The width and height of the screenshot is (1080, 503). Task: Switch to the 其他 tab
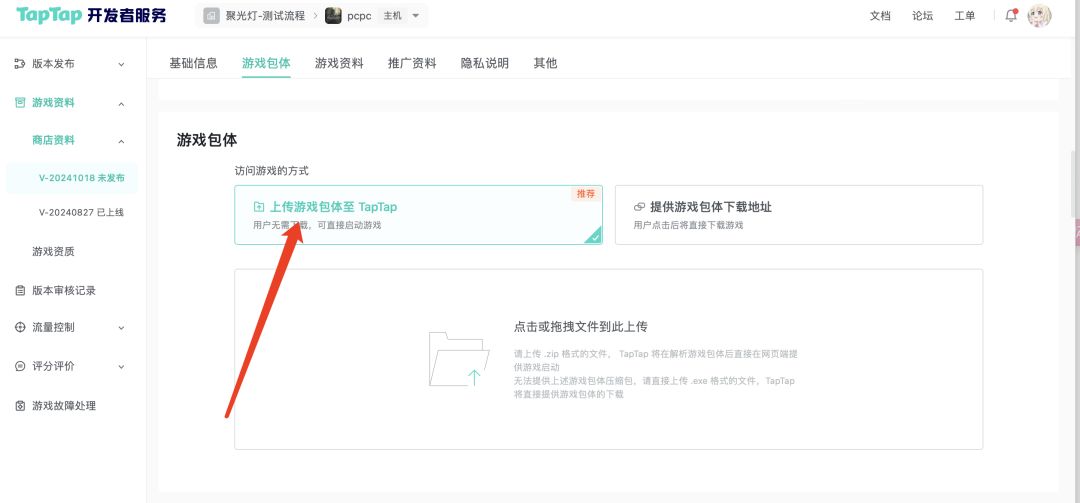pos(545,63)
